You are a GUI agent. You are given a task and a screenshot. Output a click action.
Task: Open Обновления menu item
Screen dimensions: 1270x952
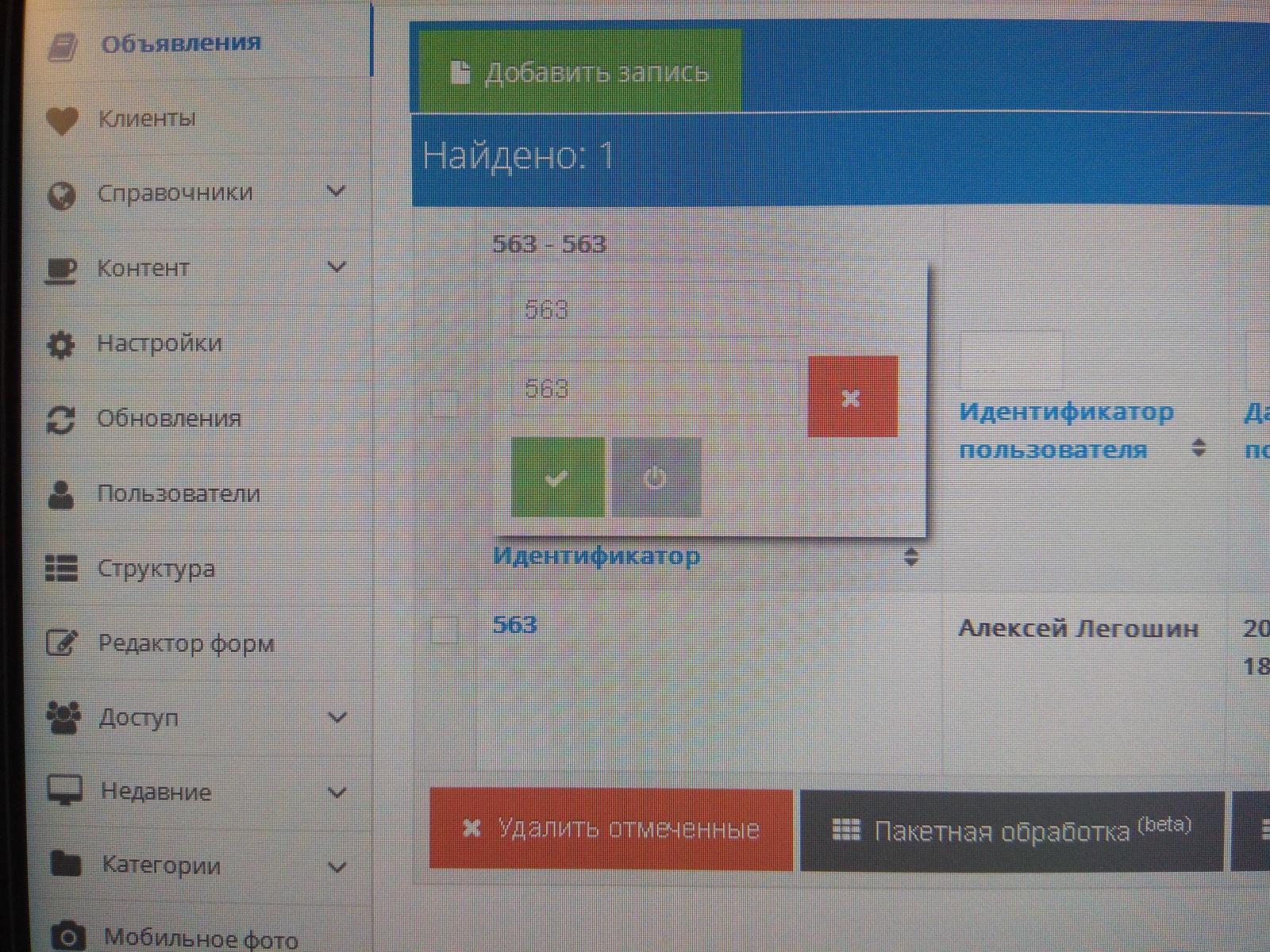[169, 418]
